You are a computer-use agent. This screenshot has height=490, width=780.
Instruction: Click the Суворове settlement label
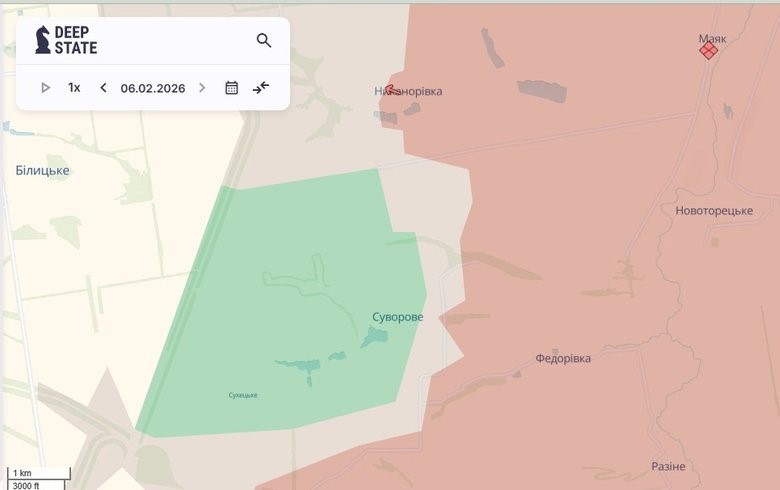pos(397,317)
